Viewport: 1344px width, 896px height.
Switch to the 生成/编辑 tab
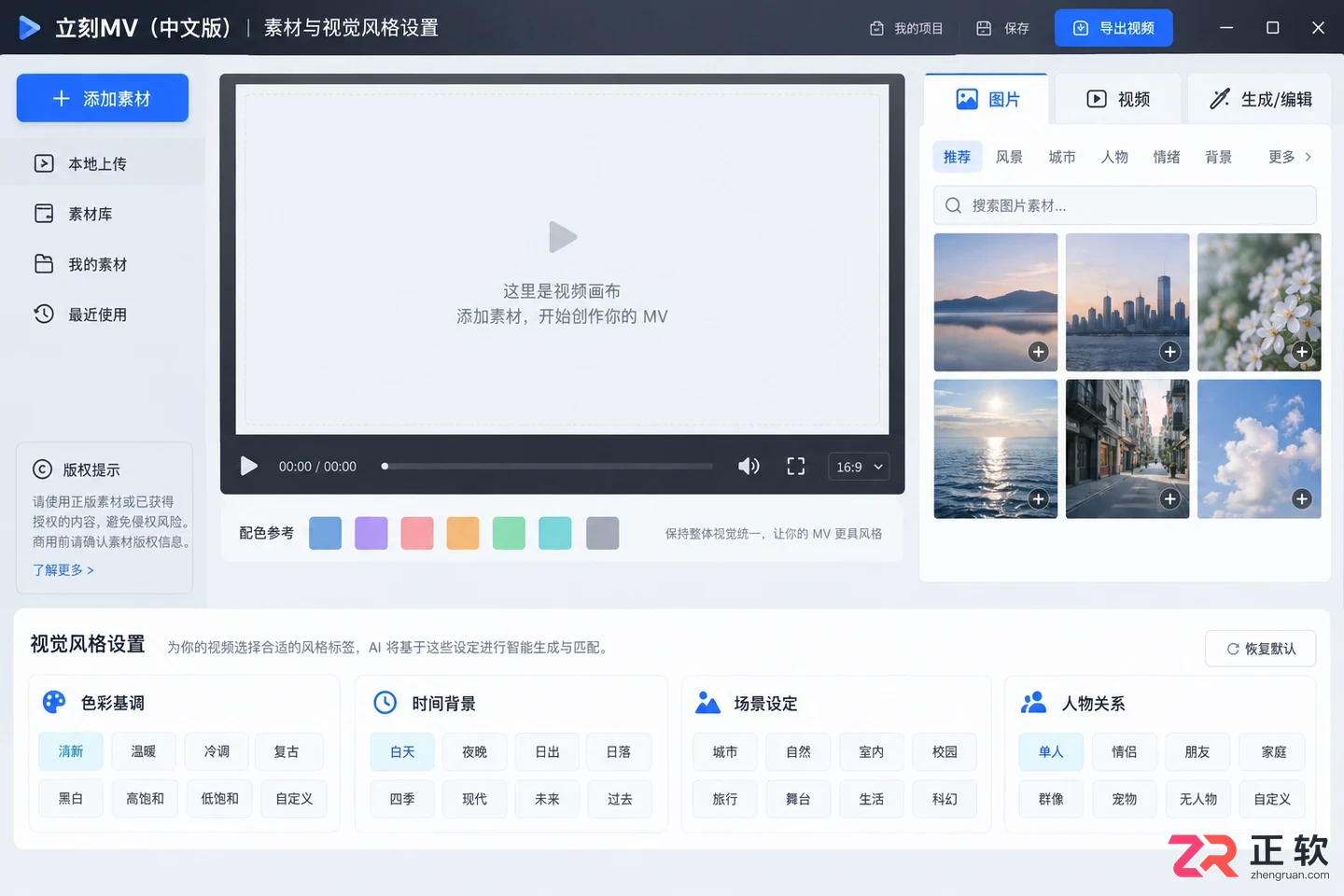pos(1260,99)
